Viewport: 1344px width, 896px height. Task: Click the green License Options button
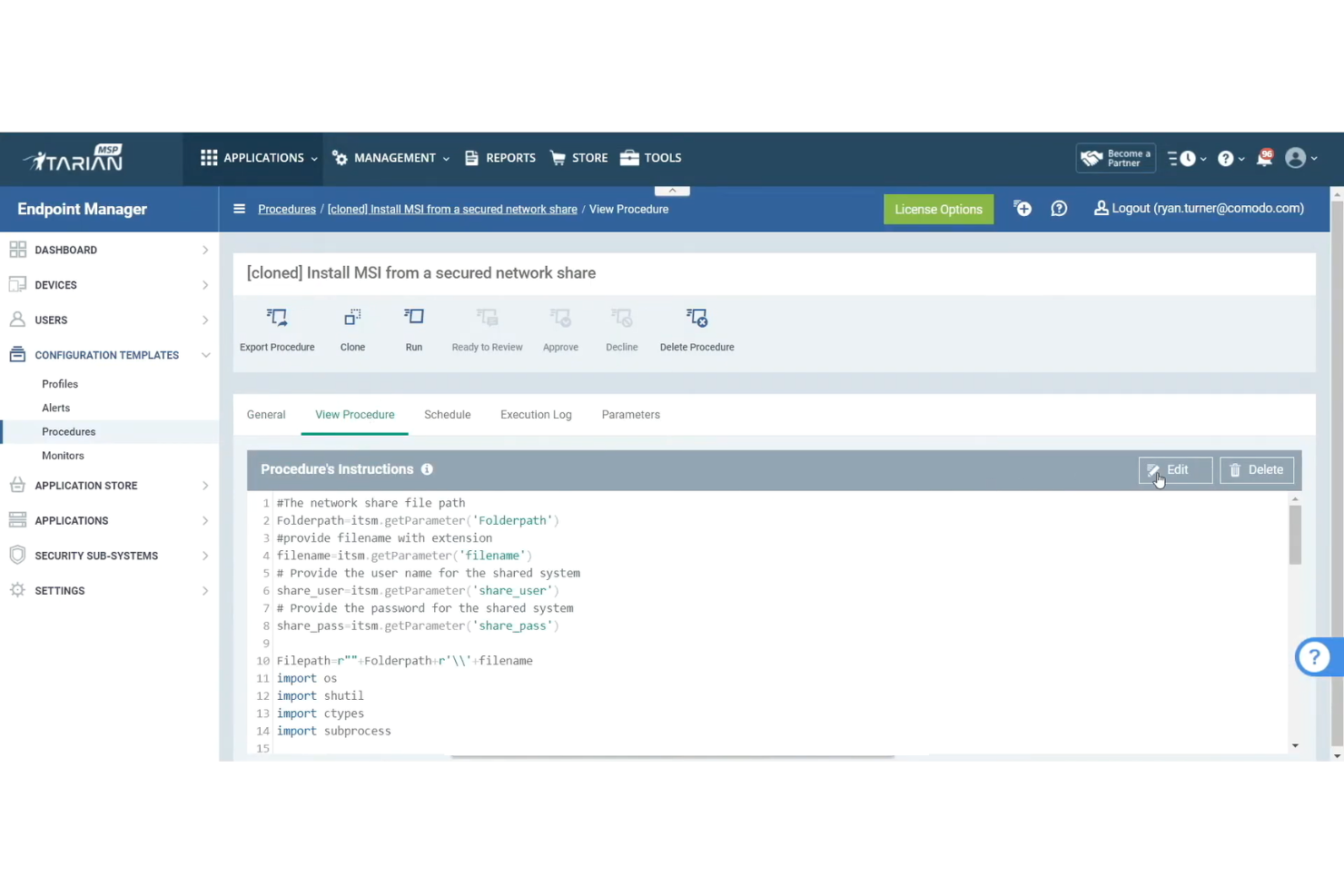938,209
